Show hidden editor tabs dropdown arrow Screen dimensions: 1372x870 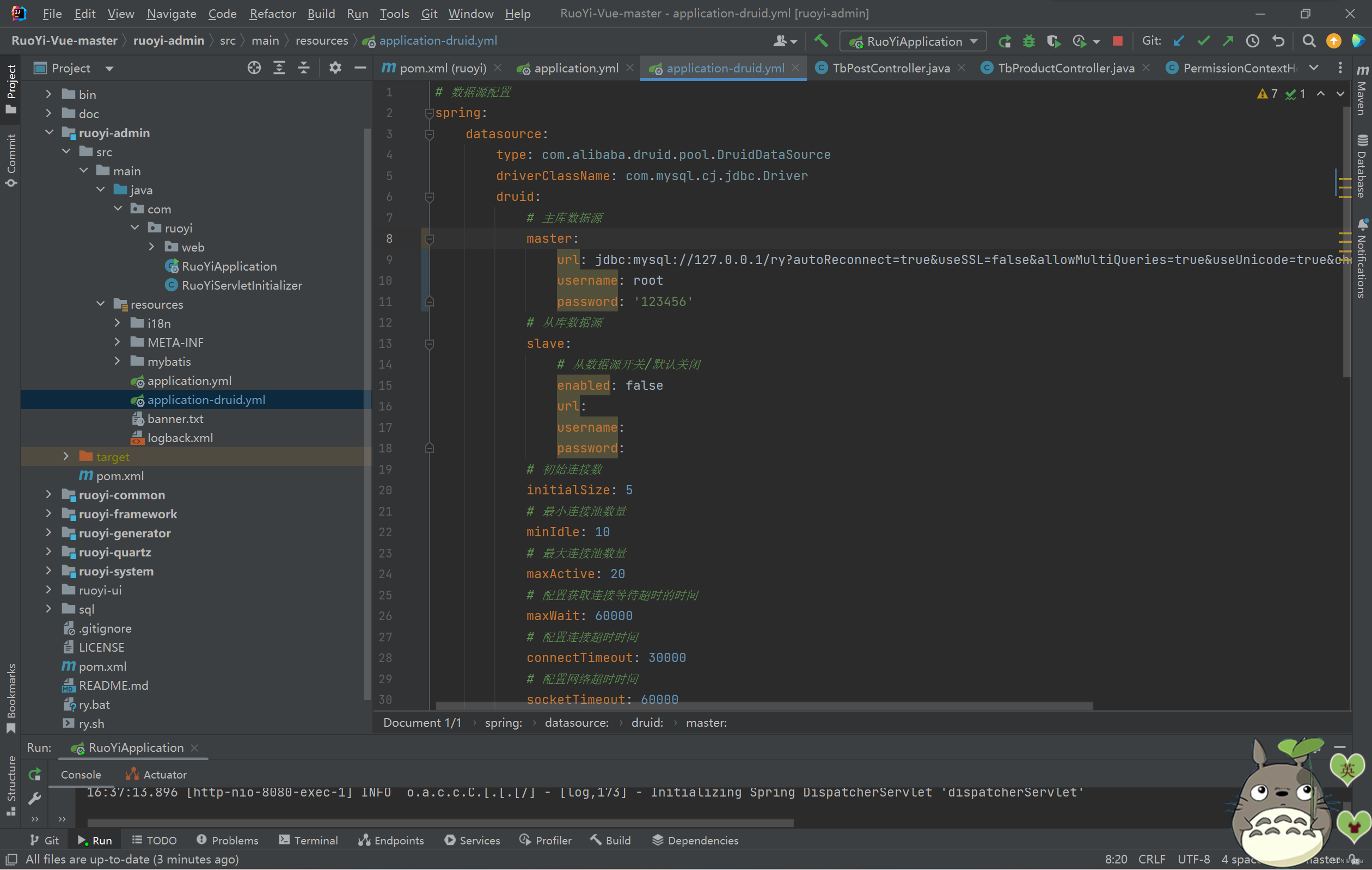[1314, 68]
